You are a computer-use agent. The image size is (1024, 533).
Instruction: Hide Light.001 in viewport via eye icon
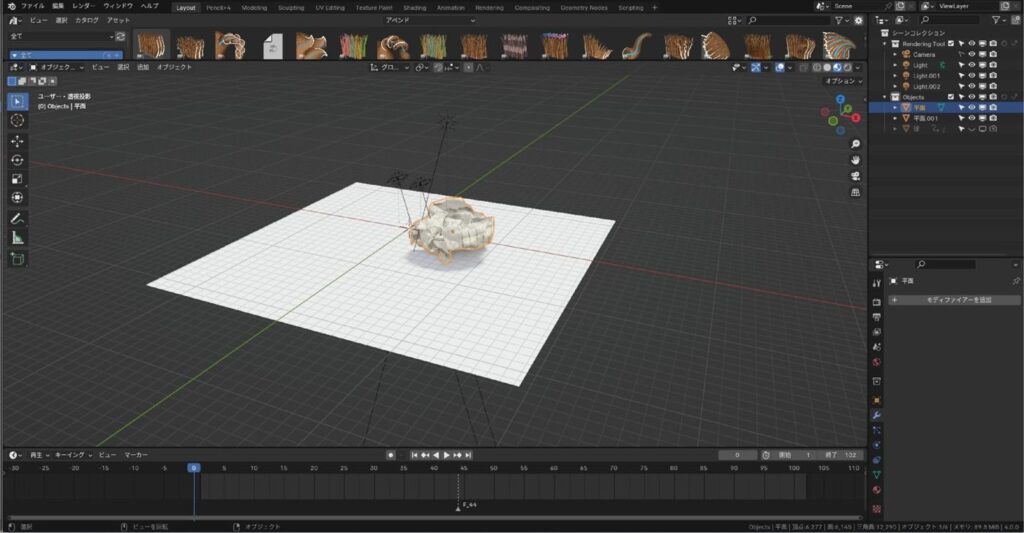pos(972,76)
